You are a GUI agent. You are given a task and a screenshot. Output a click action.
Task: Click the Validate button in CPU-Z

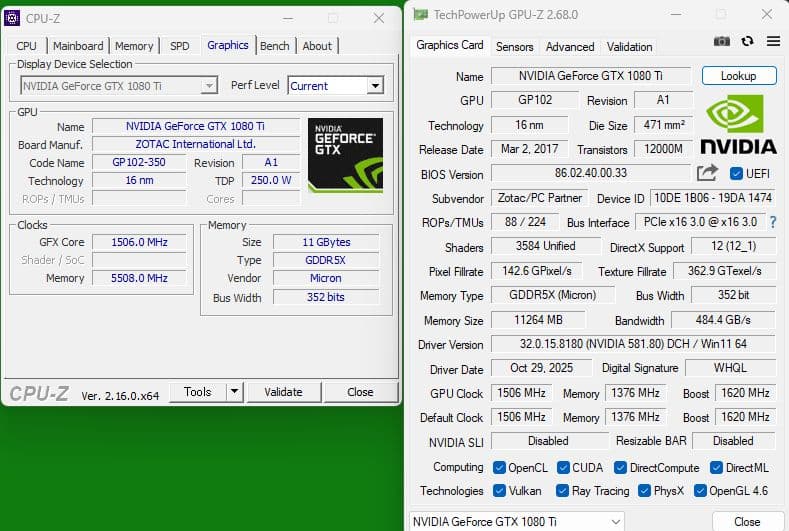pyautogui.click(x=283, y=392)
